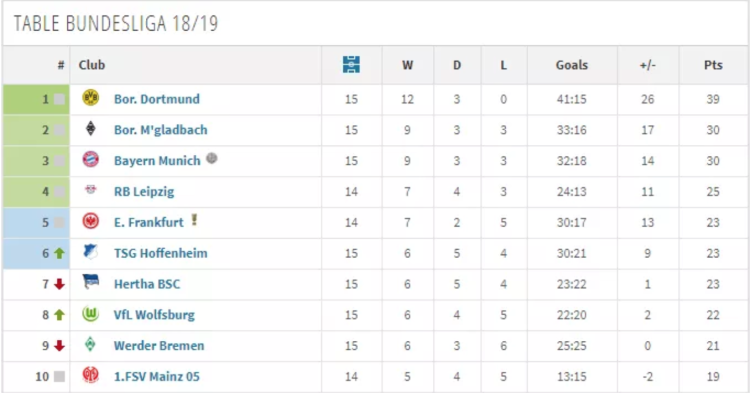Click the Eintracht Frankfurt eagle crest
The image size is (750, 393).
point(90,221)
